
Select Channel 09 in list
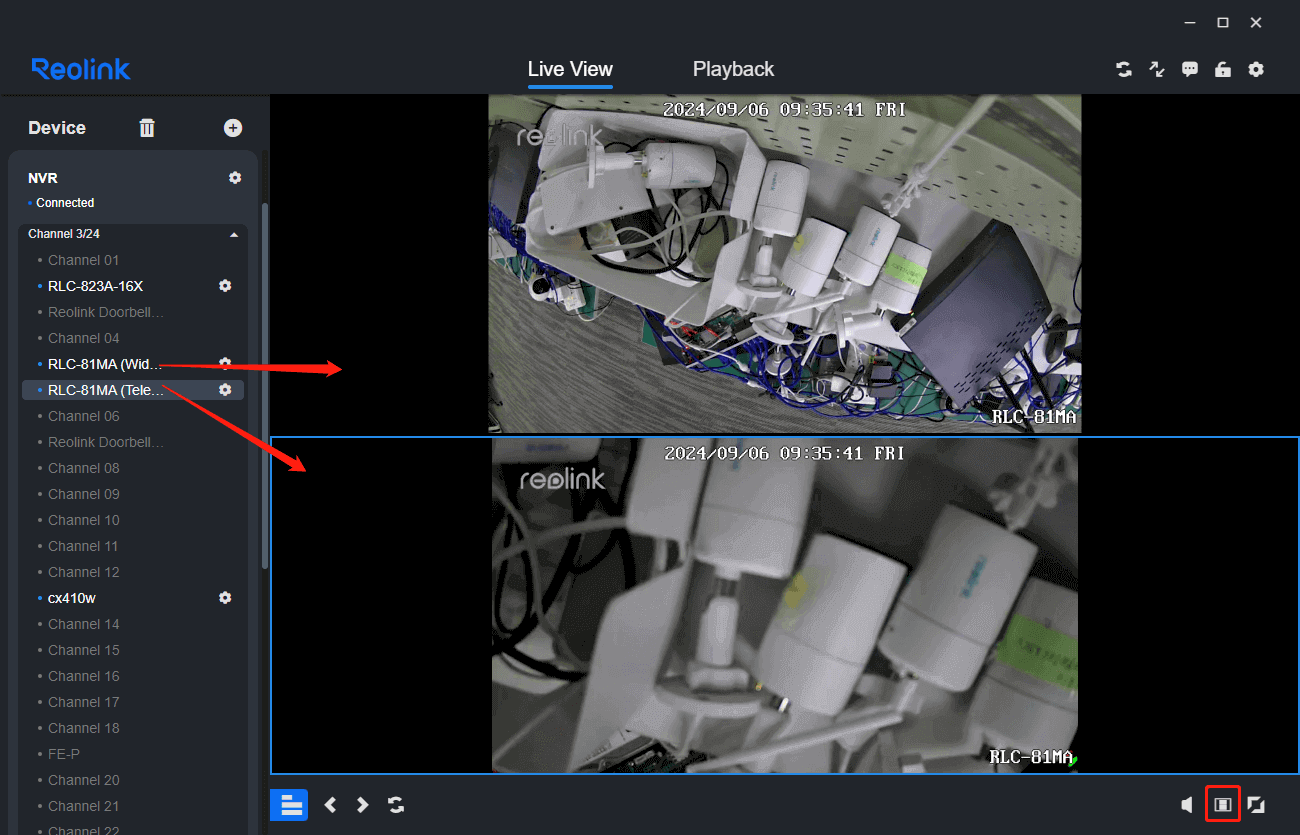[83, 494]
